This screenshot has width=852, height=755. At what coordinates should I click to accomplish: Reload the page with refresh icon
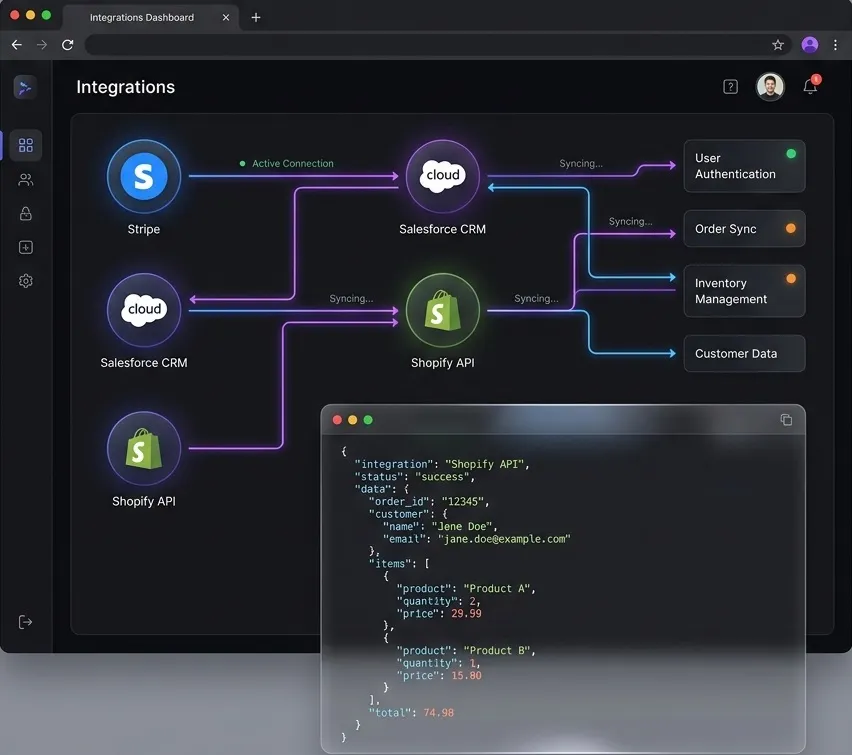[67, 45]
